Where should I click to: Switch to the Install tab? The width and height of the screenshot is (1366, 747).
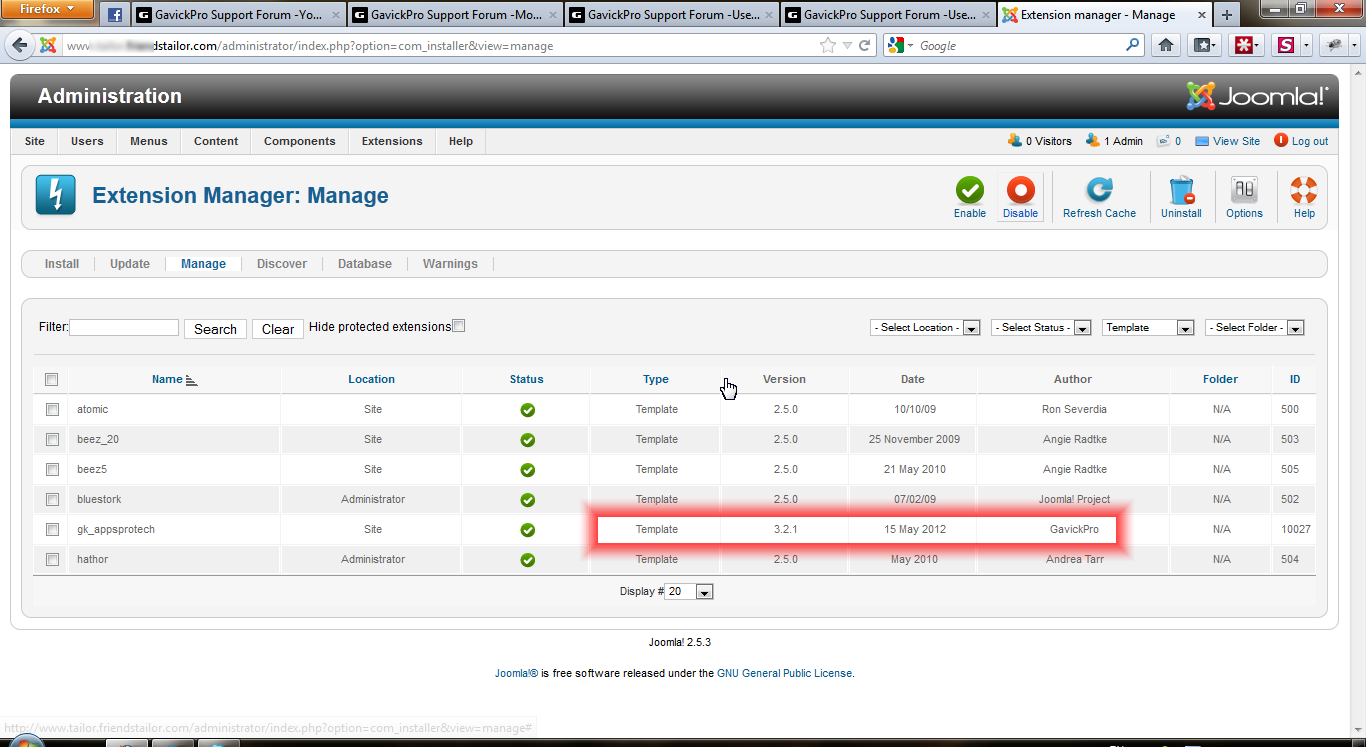point(62,264)
